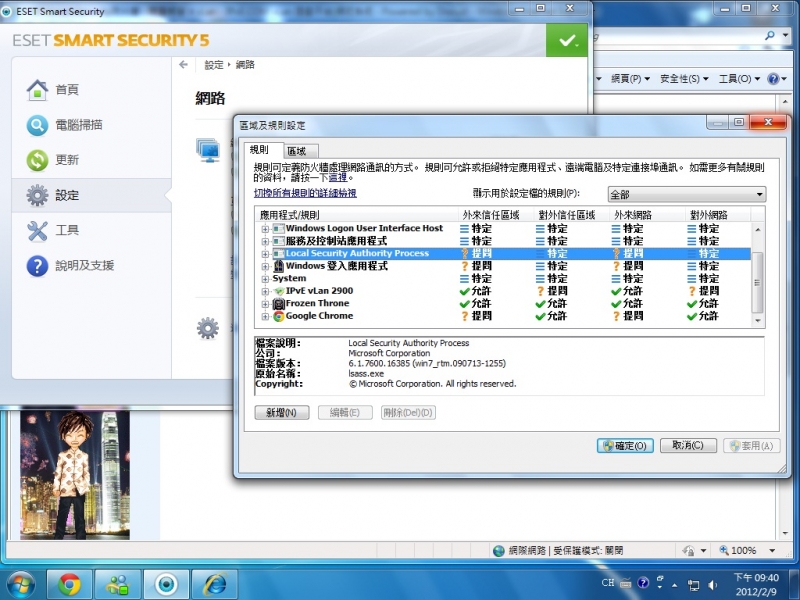Click the IE search magnifier icon

(x=770, y=36)
